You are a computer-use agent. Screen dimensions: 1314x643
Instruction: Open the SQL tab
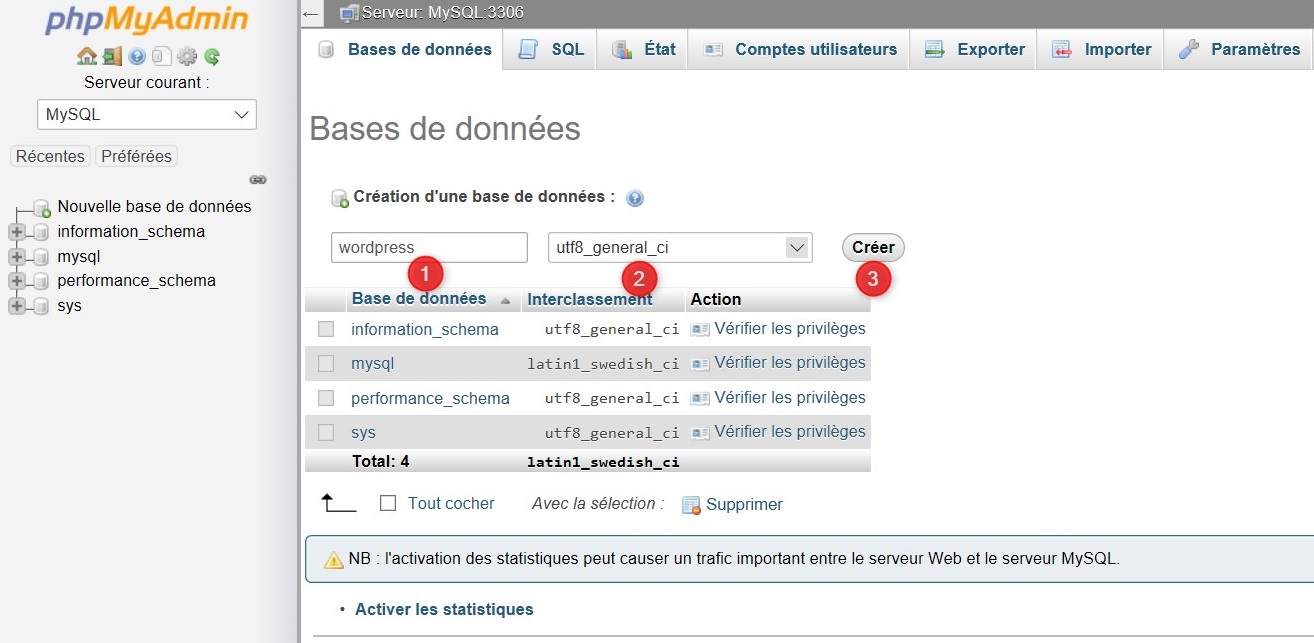(x=550, y=49)
